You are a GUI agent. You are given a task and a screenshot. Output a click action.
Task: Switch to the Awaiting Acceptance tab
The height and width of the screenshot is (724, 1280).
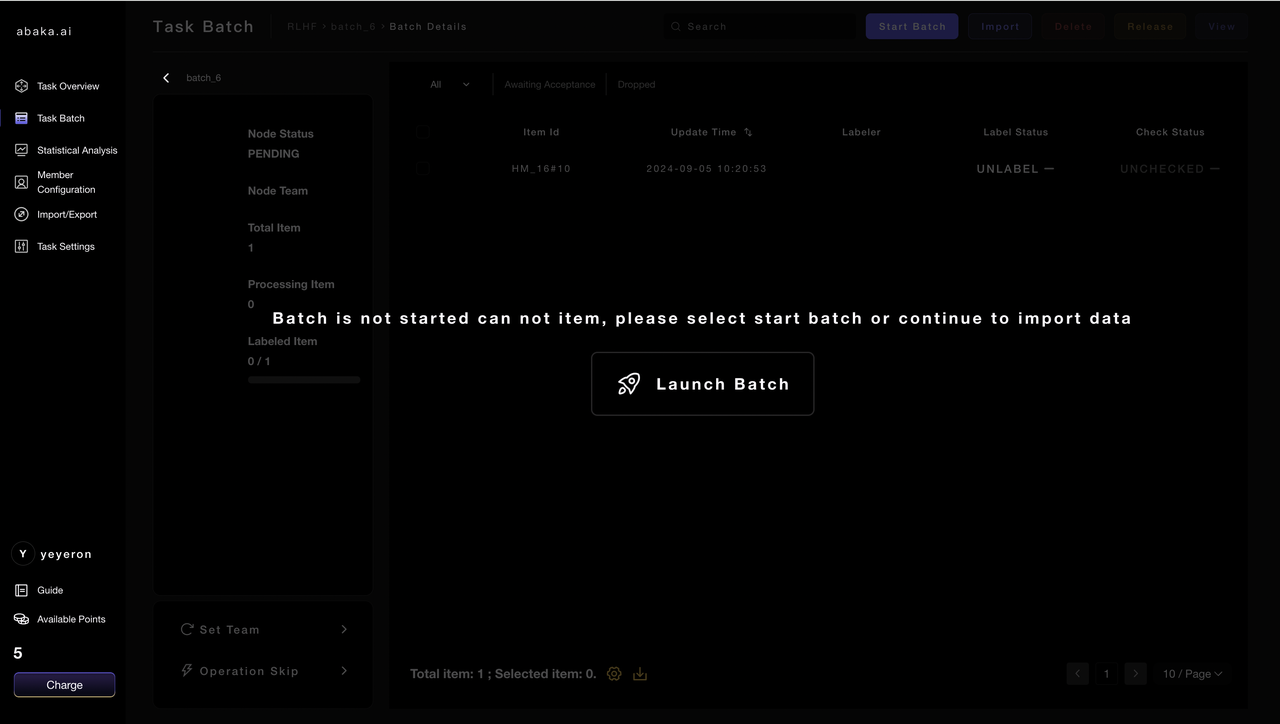click(x=549, y=85)
